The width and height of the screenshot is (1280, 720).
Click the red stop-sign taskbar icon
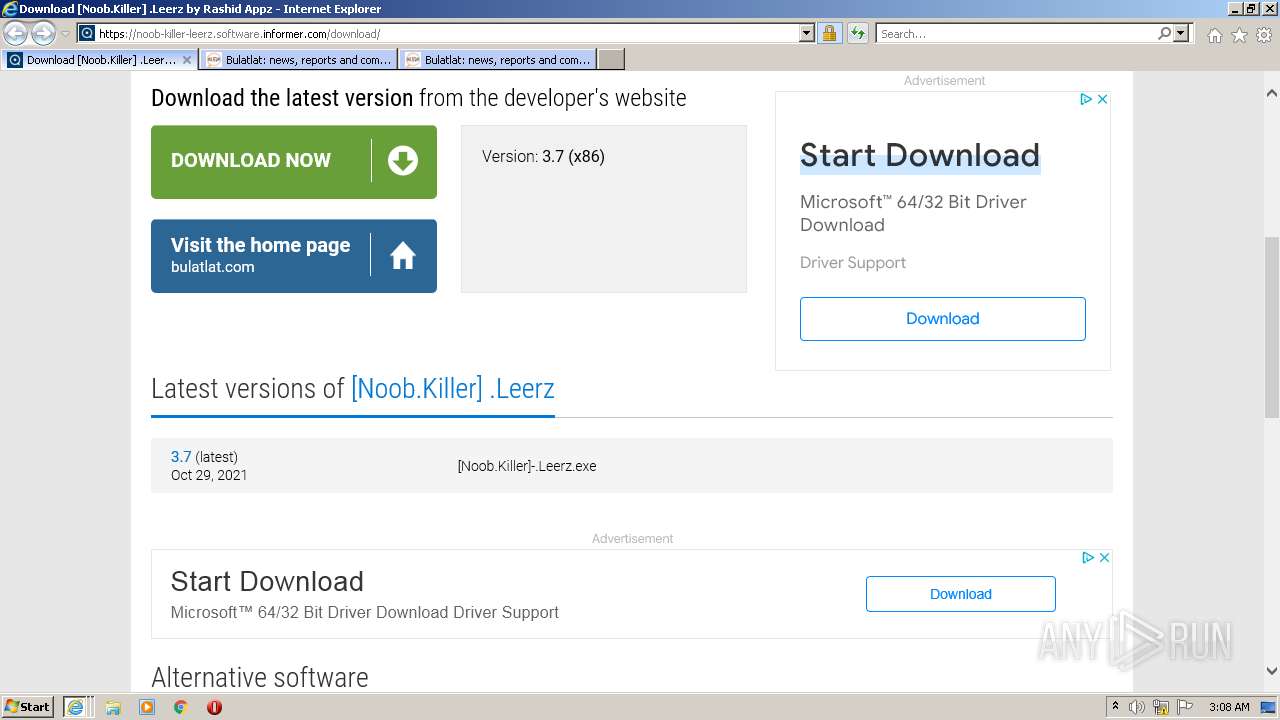point(214,707)
